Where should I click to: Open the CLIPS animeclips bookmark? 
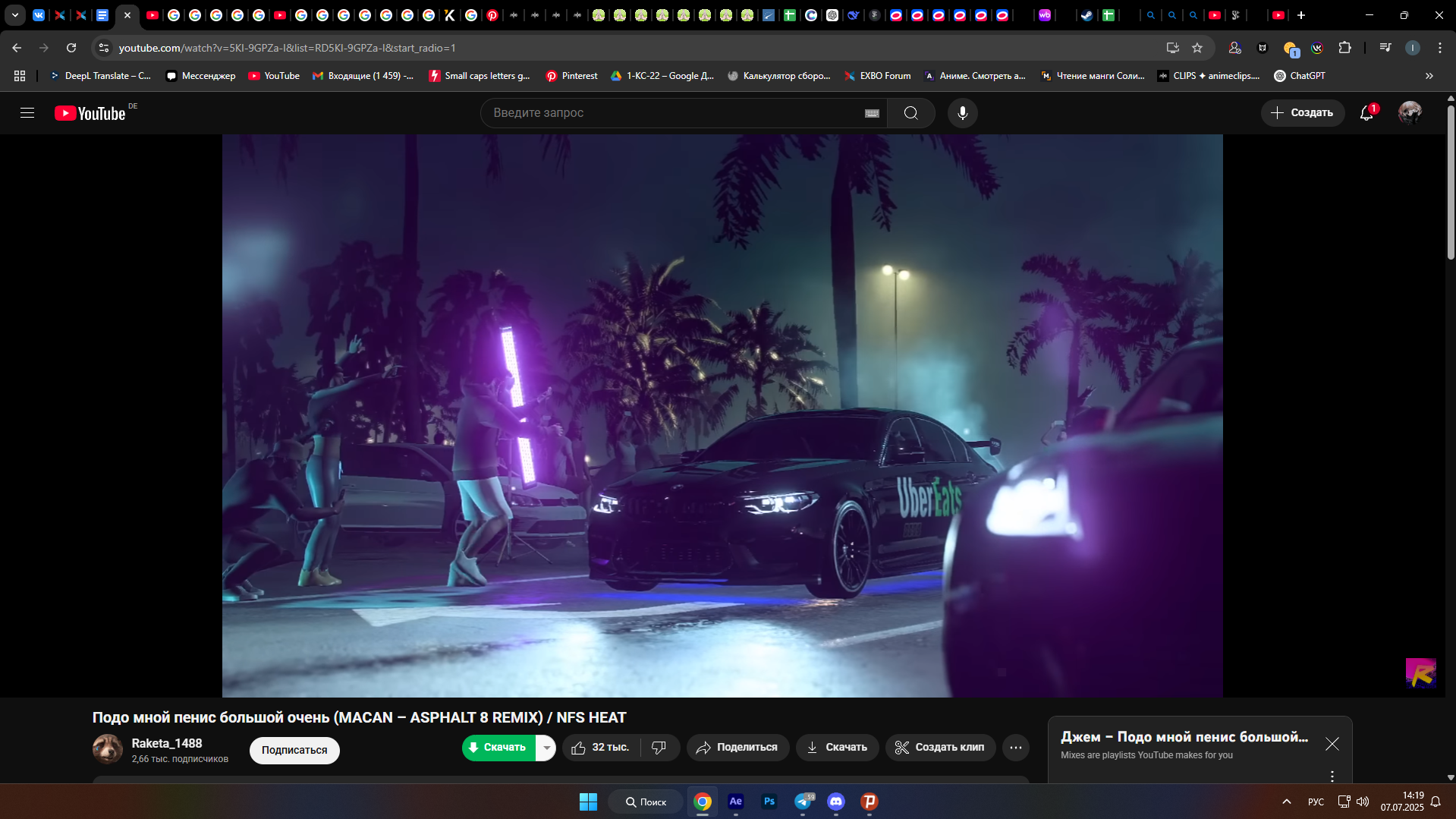coord(1209,76)
